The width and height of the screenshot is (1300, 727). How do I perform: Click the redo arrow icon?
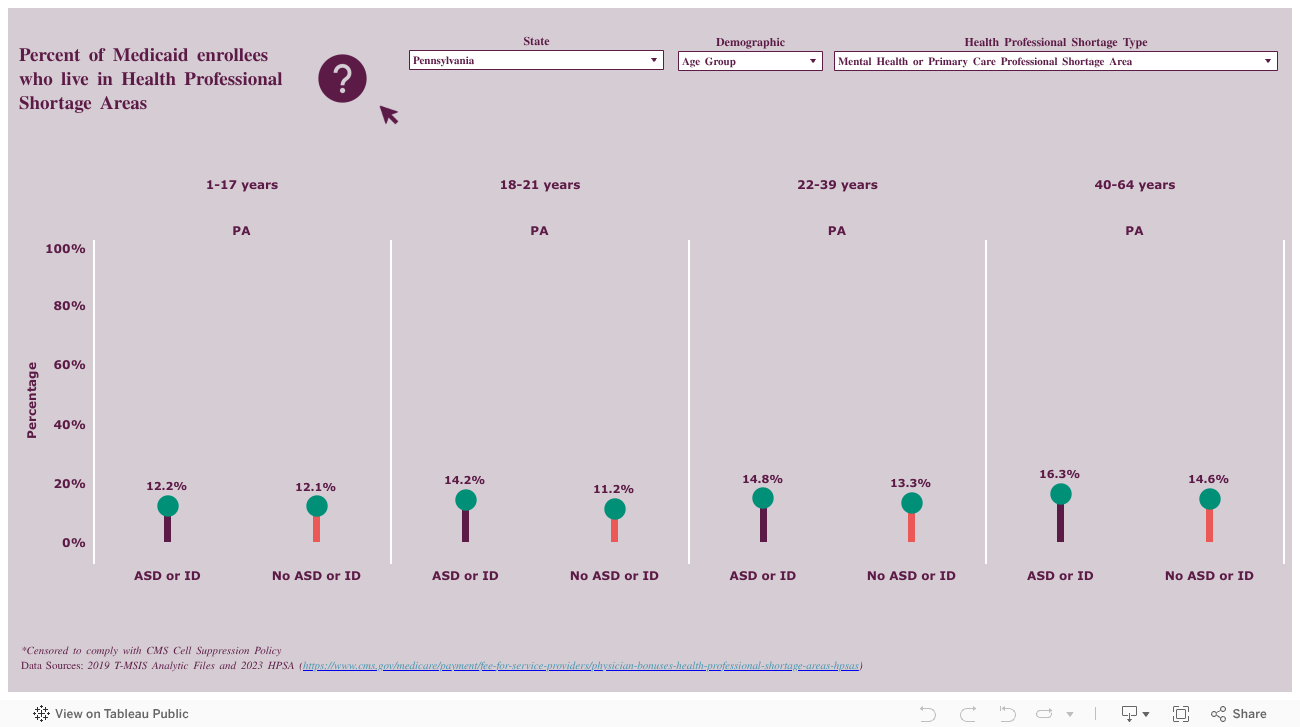click(x=967, y=714)
